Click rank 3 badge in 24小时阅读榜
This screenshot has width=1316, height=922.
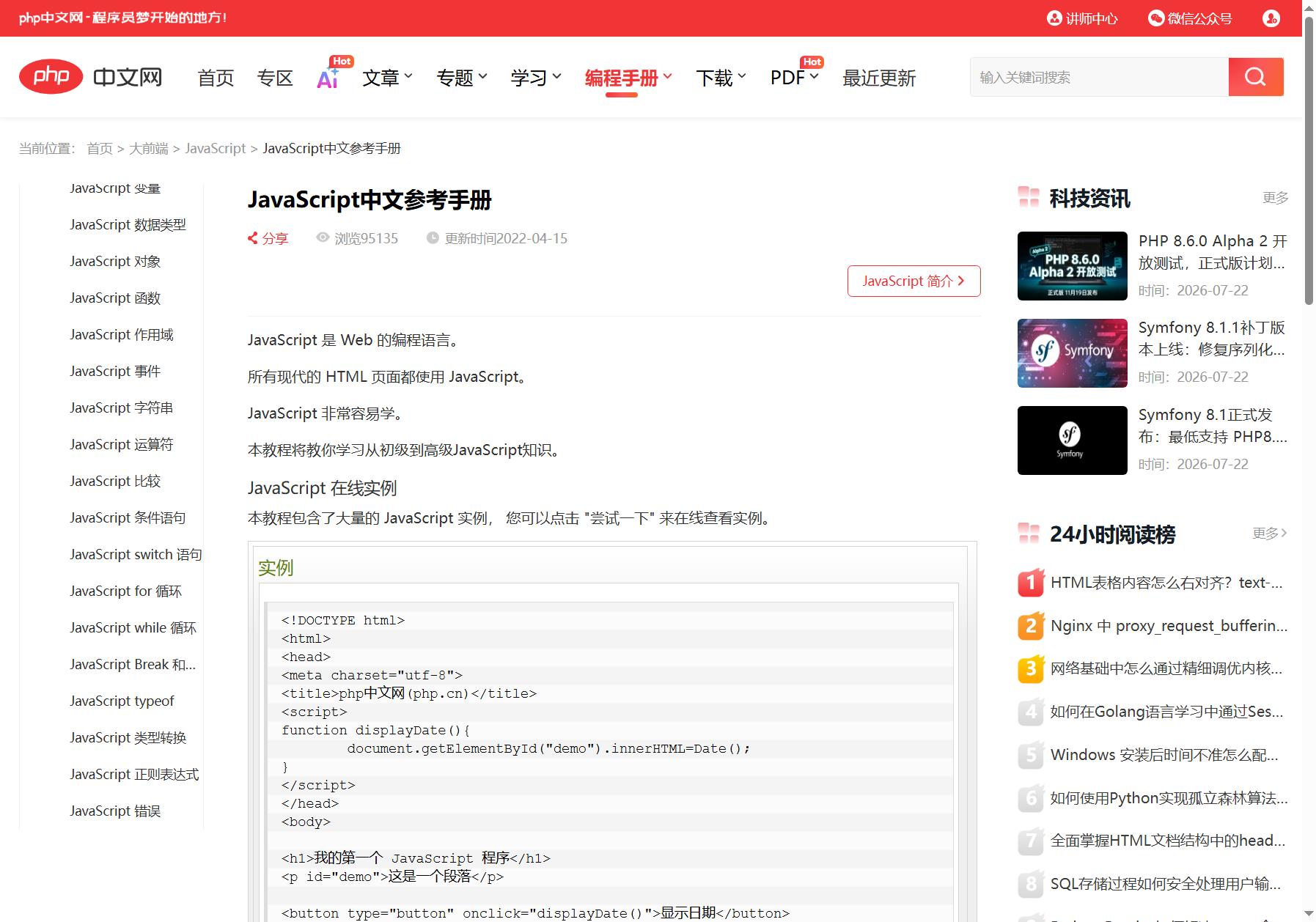click(1031, 668)
